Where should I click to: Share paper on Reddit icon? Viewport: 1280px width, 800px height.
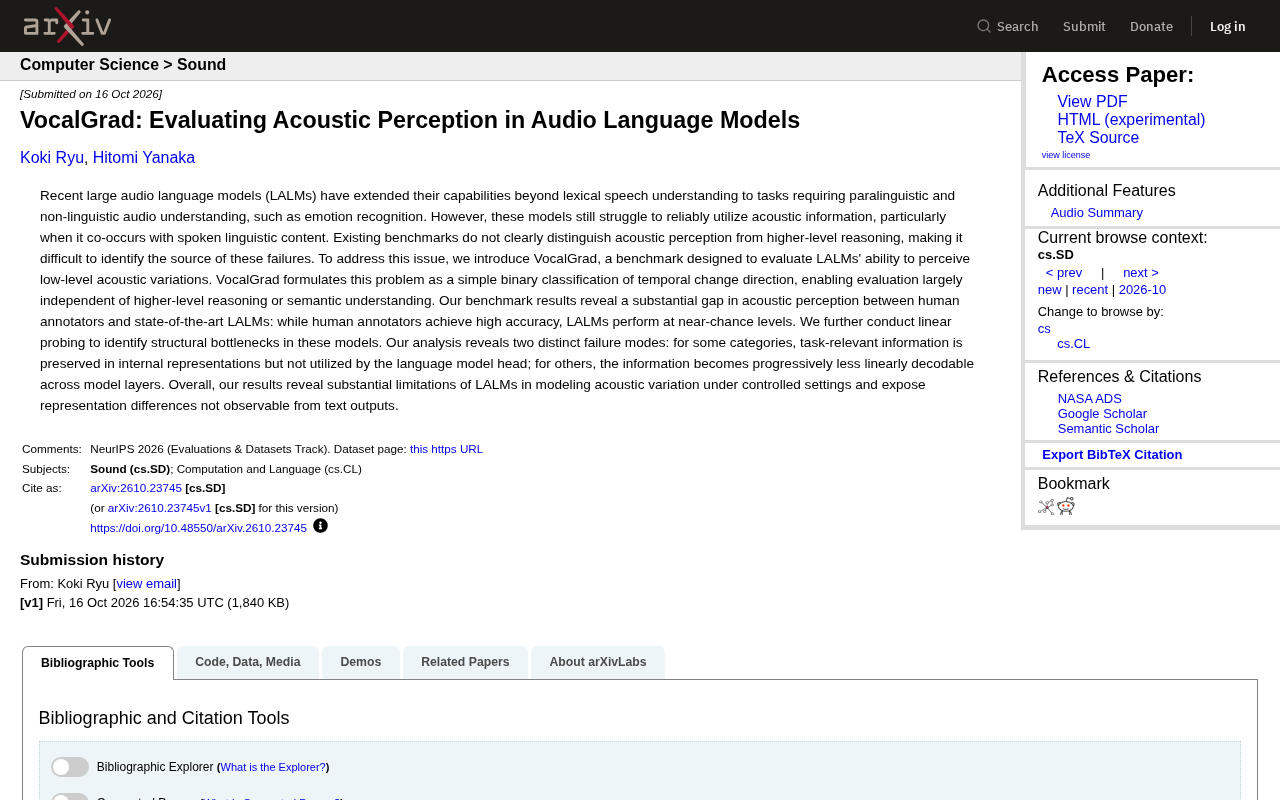tap(1066, 506)
